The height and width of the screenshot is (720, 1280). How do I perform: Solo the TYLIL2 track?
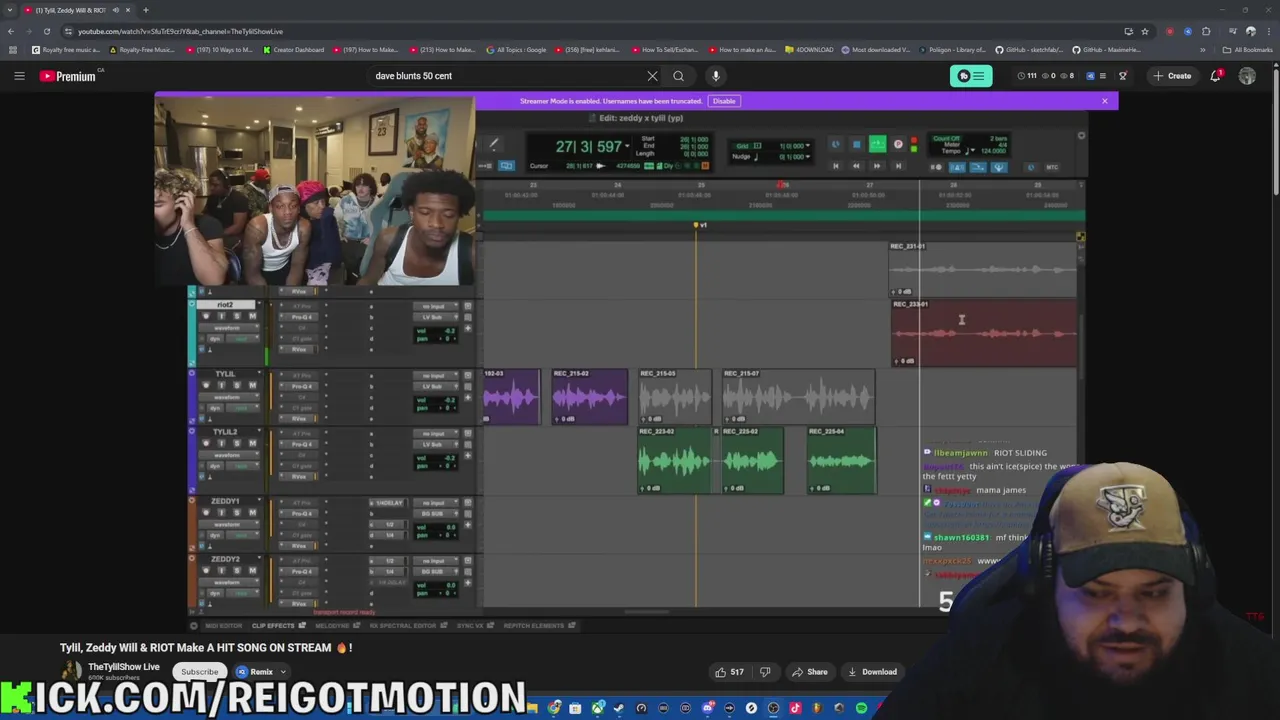(237, 443)
